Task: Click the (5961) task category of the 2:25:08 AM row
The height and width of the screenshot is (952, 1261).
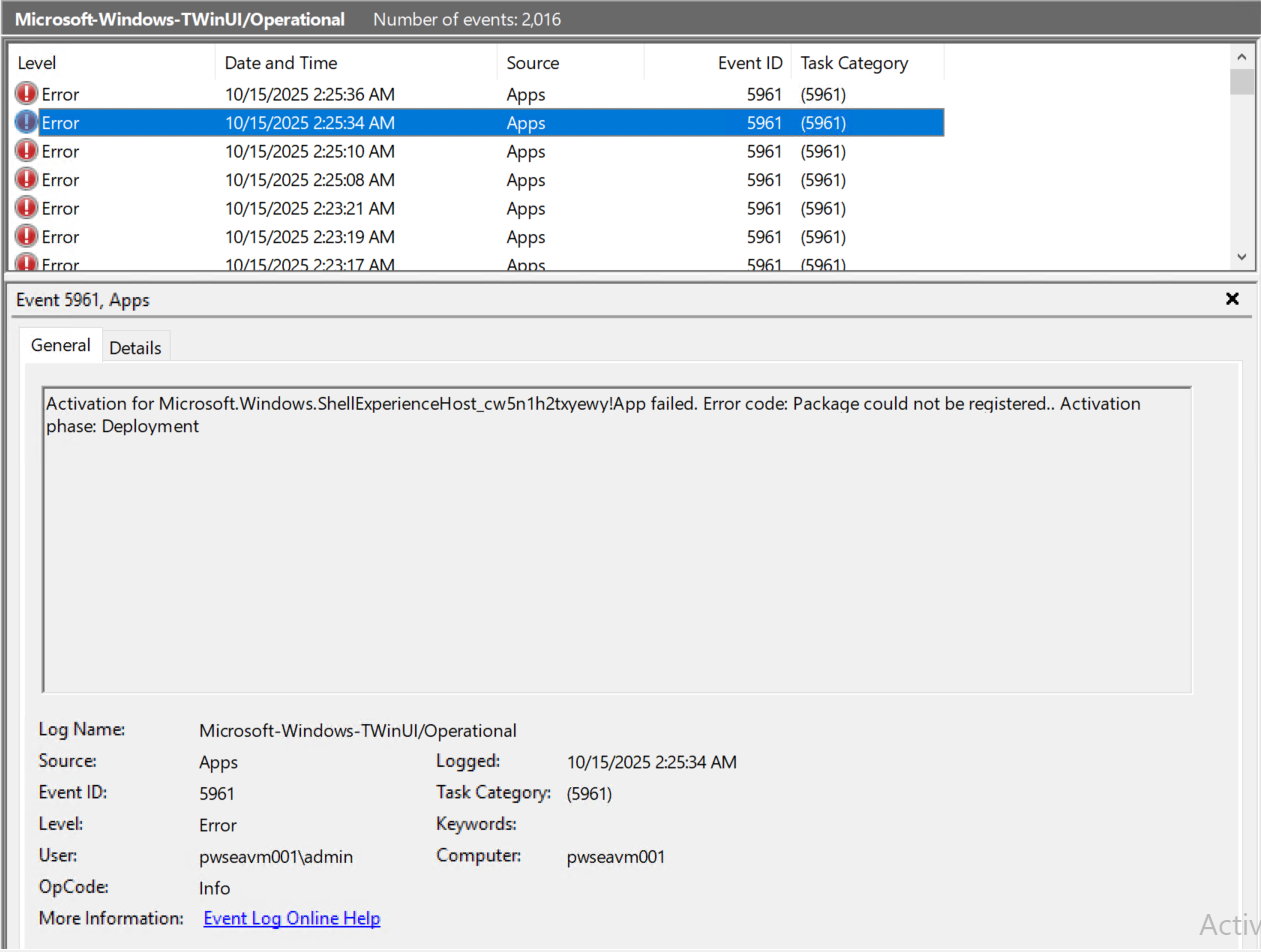Action: 823,180
